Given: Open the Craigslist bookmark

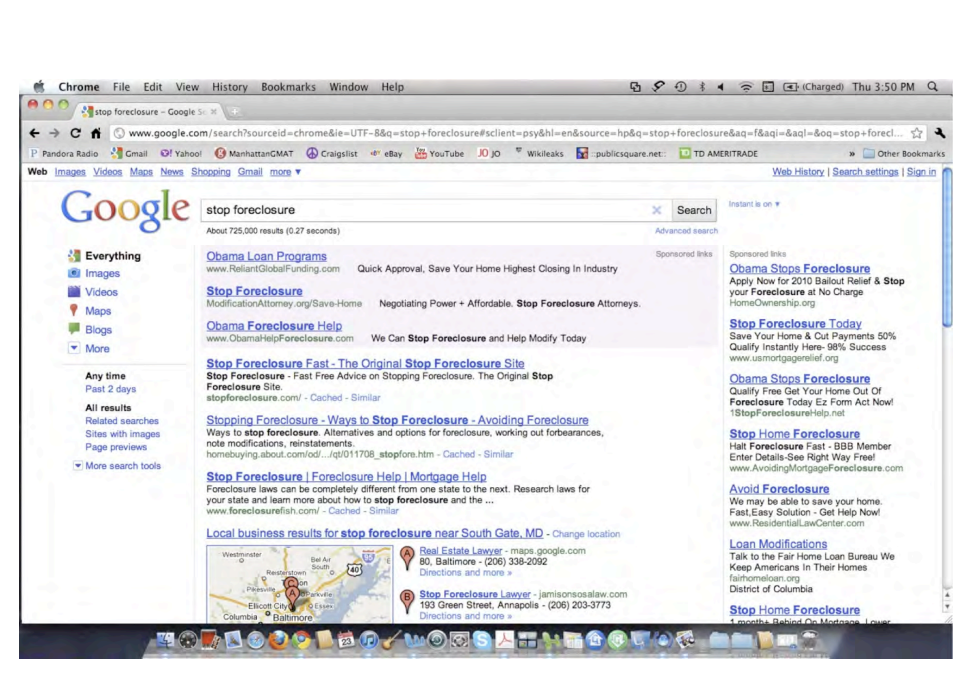Looking at the screenshot, I should point(332,154).
